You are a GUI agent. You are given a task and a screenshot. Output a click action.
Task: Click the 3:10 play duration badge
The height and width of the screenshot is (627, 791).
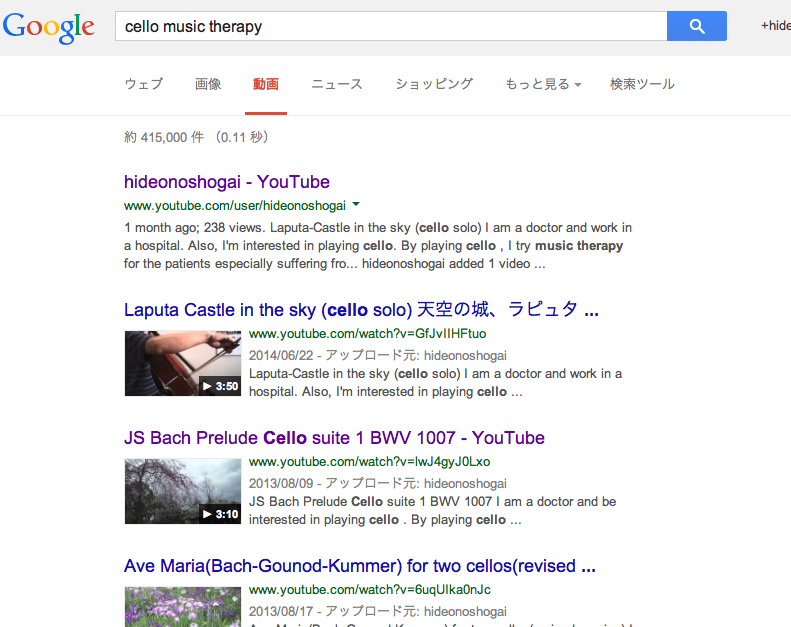click(x=220, y=515)
